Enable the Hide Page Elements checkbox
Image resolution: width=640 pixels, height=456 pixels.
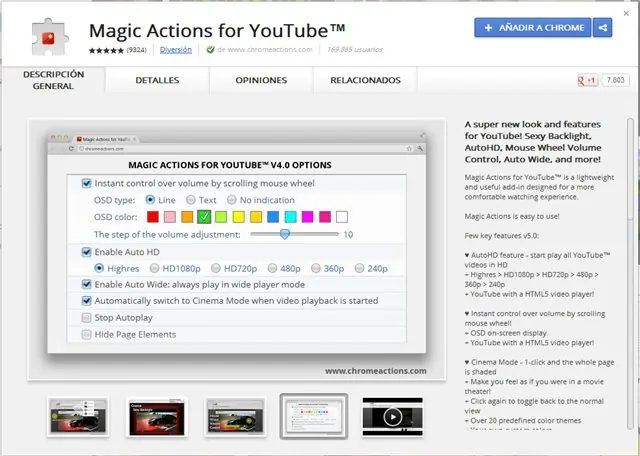(87, 335)
